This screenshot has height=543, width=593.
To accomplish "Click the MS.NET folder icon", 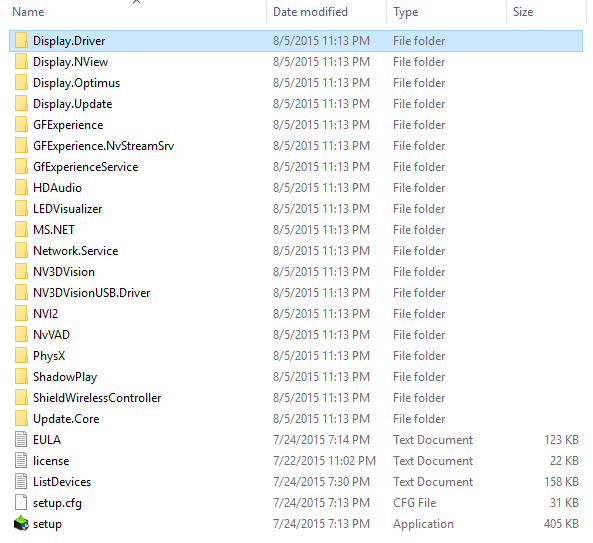I will [x=21, y=229].
